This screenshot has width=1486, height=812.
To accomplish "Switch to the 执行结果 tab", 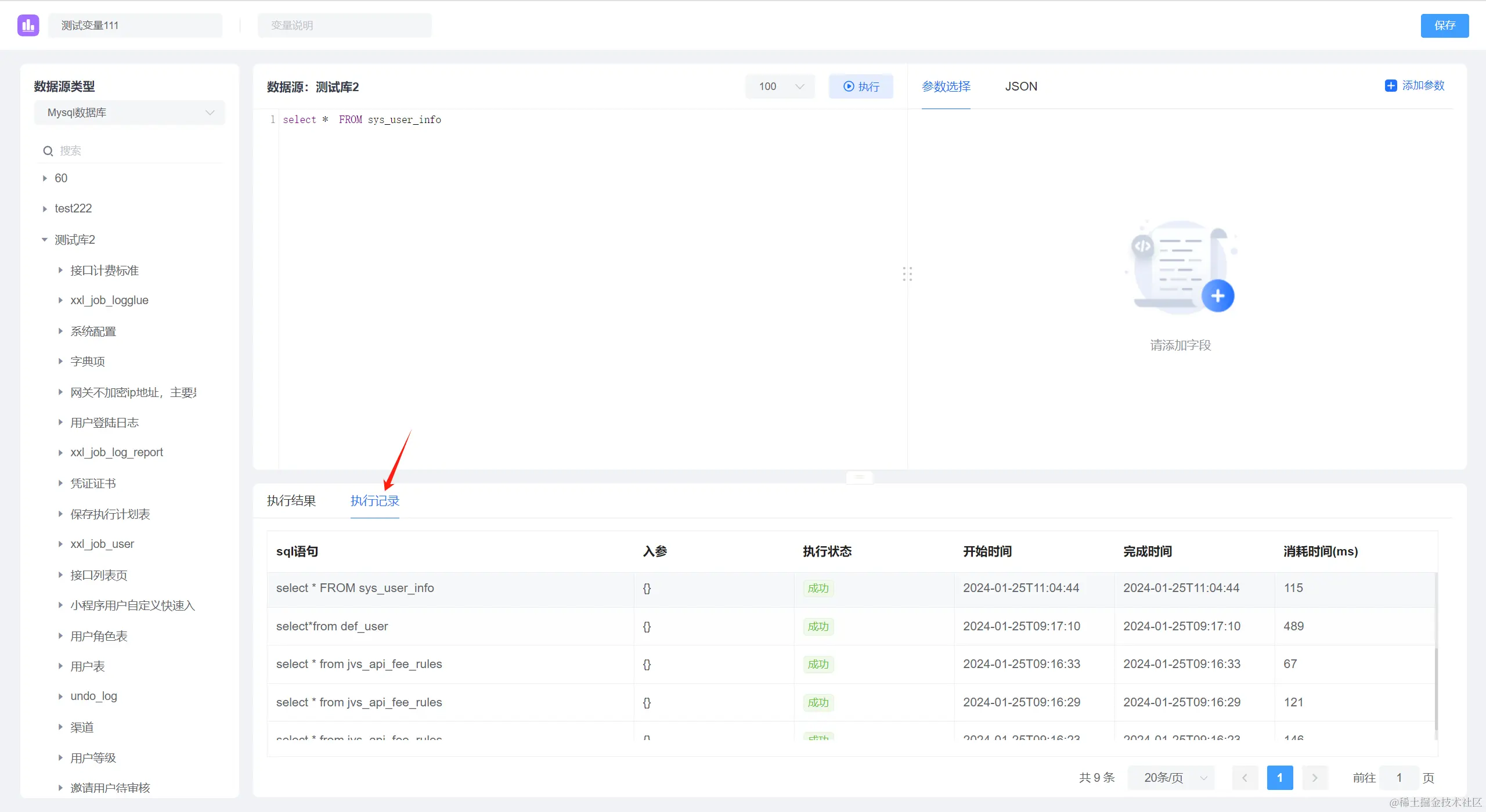I will pyautogui.click(x=291, y=501).
